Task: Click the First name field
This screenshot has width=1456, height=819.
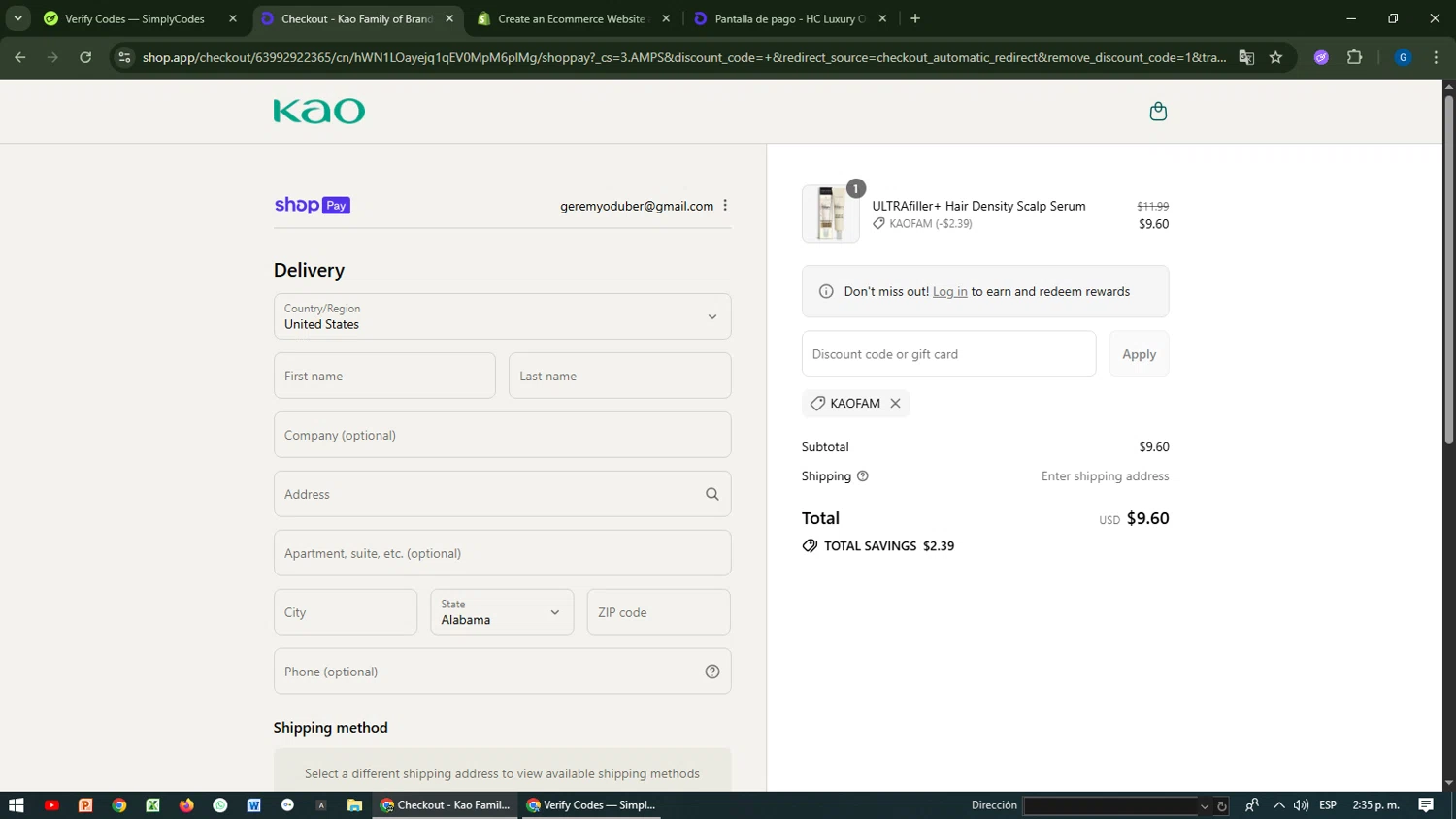Action: (x=384, y=376)
